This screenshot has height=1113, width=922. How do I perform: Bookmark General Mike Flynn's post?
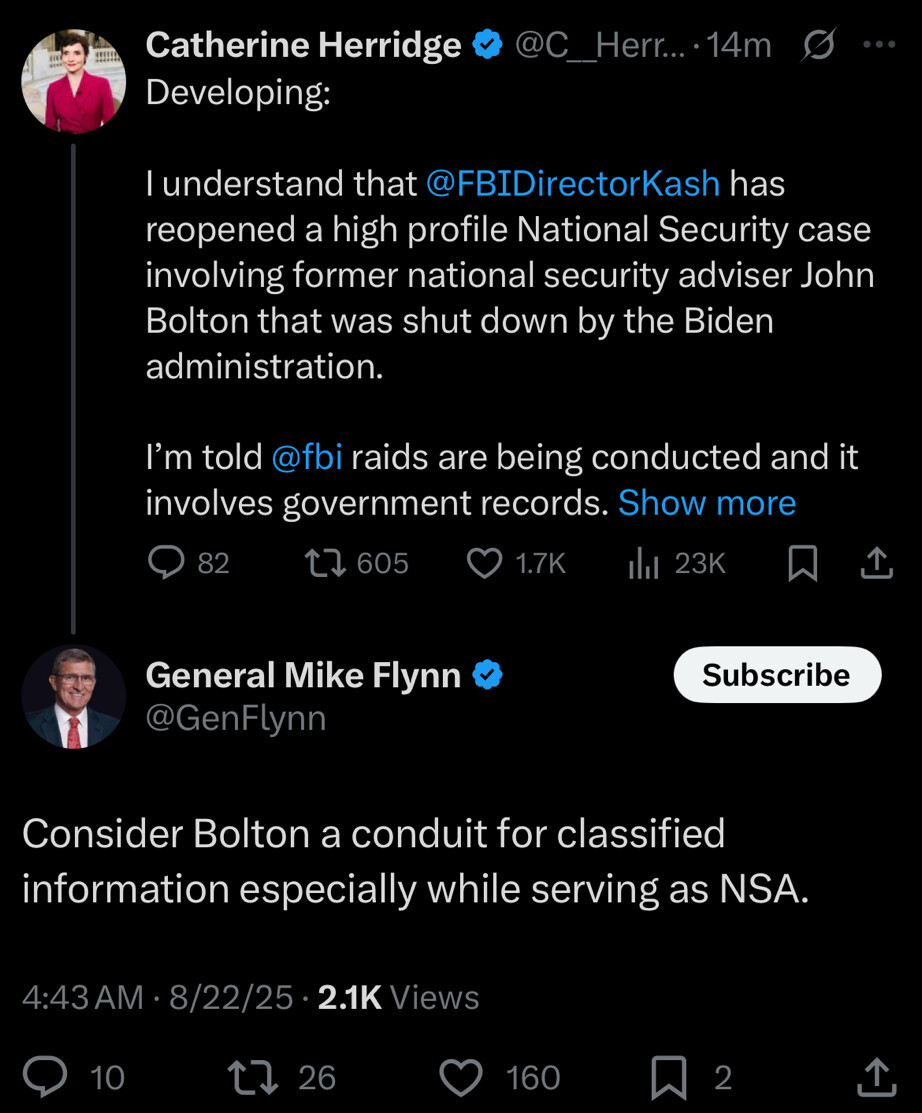tap(668, 1077)
